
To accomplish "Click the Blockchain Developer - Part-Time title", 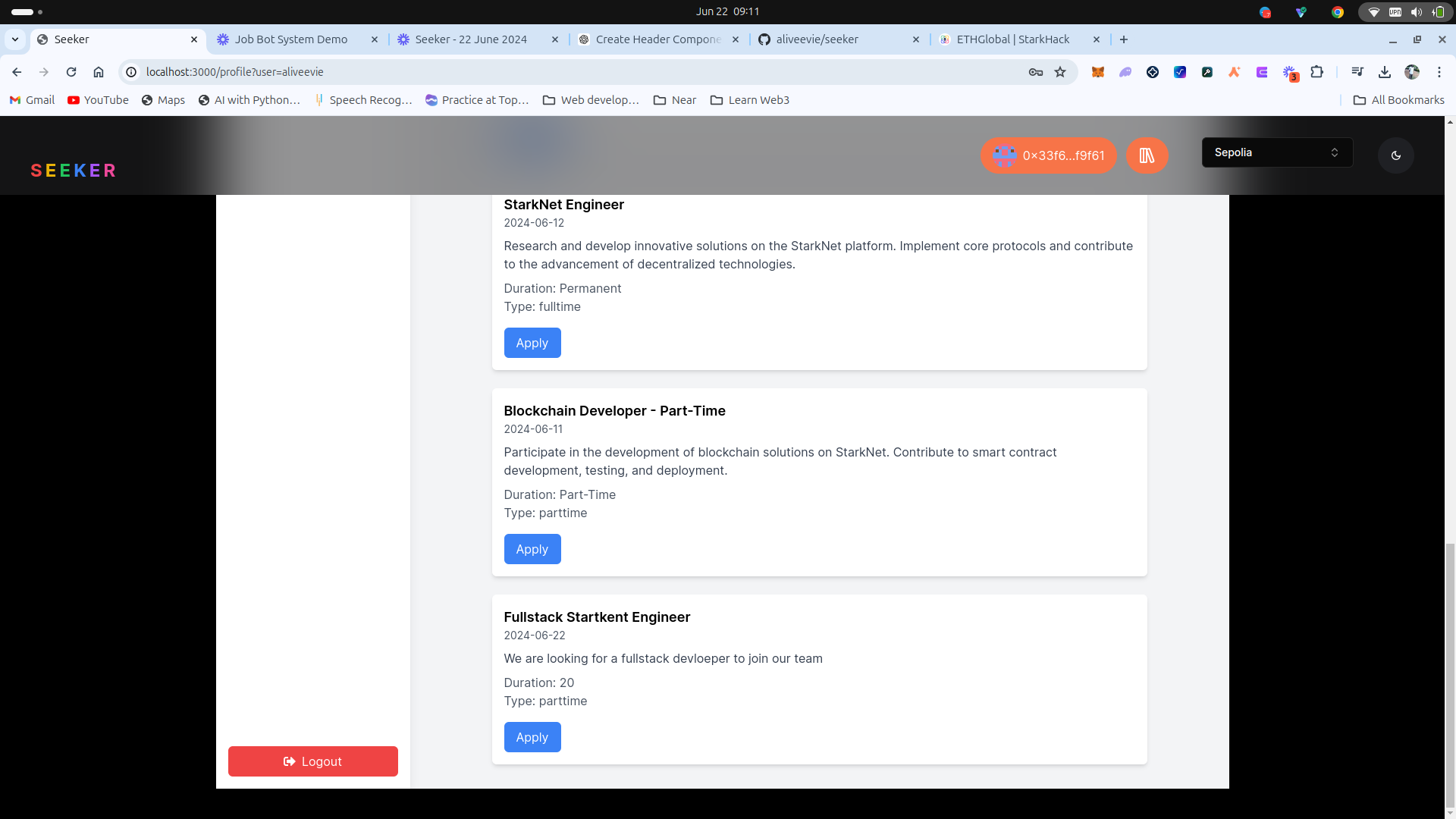I will tap(614, 411).
